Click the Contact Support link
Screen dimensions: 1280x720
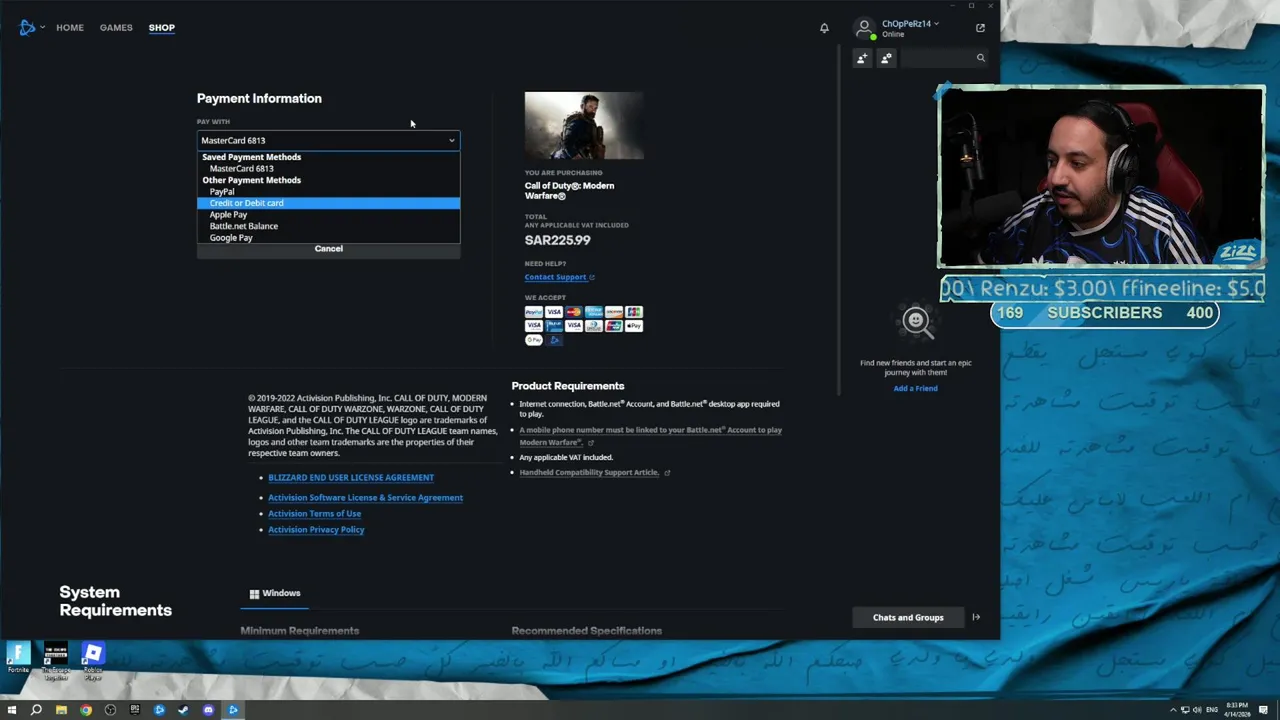tap(555, 277)
